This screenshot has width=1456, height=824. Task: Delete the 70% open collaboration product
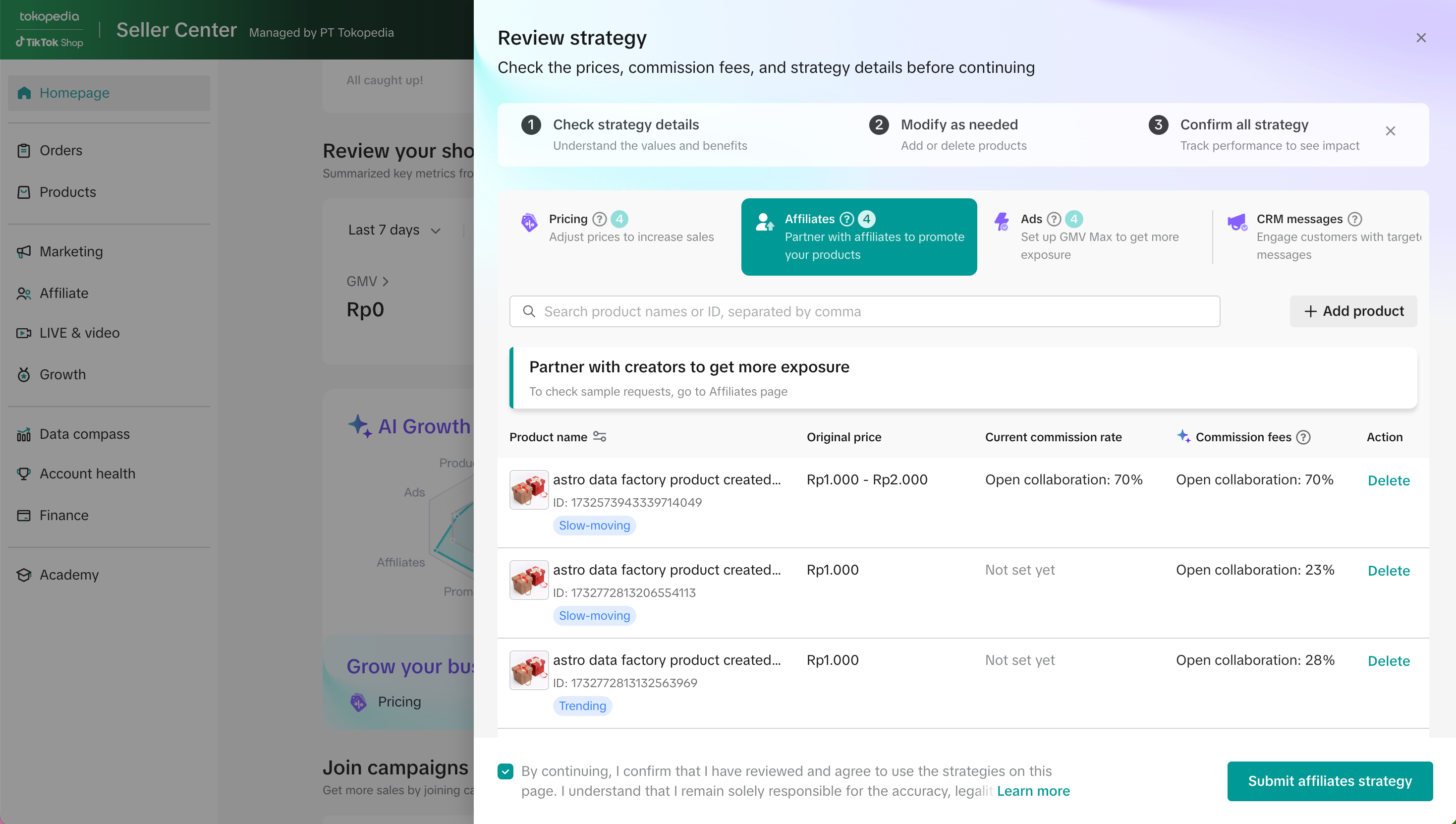coord(1388,480)
